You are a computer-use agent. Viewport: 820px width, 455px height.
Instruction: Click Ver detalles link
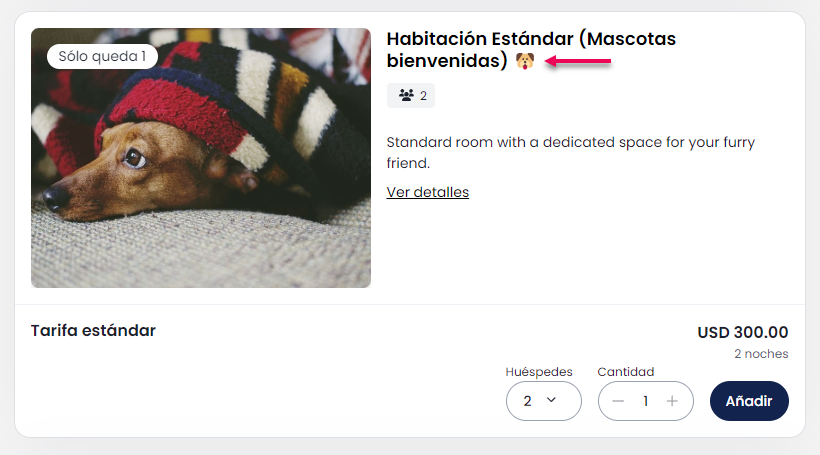(x=428, y=192)
